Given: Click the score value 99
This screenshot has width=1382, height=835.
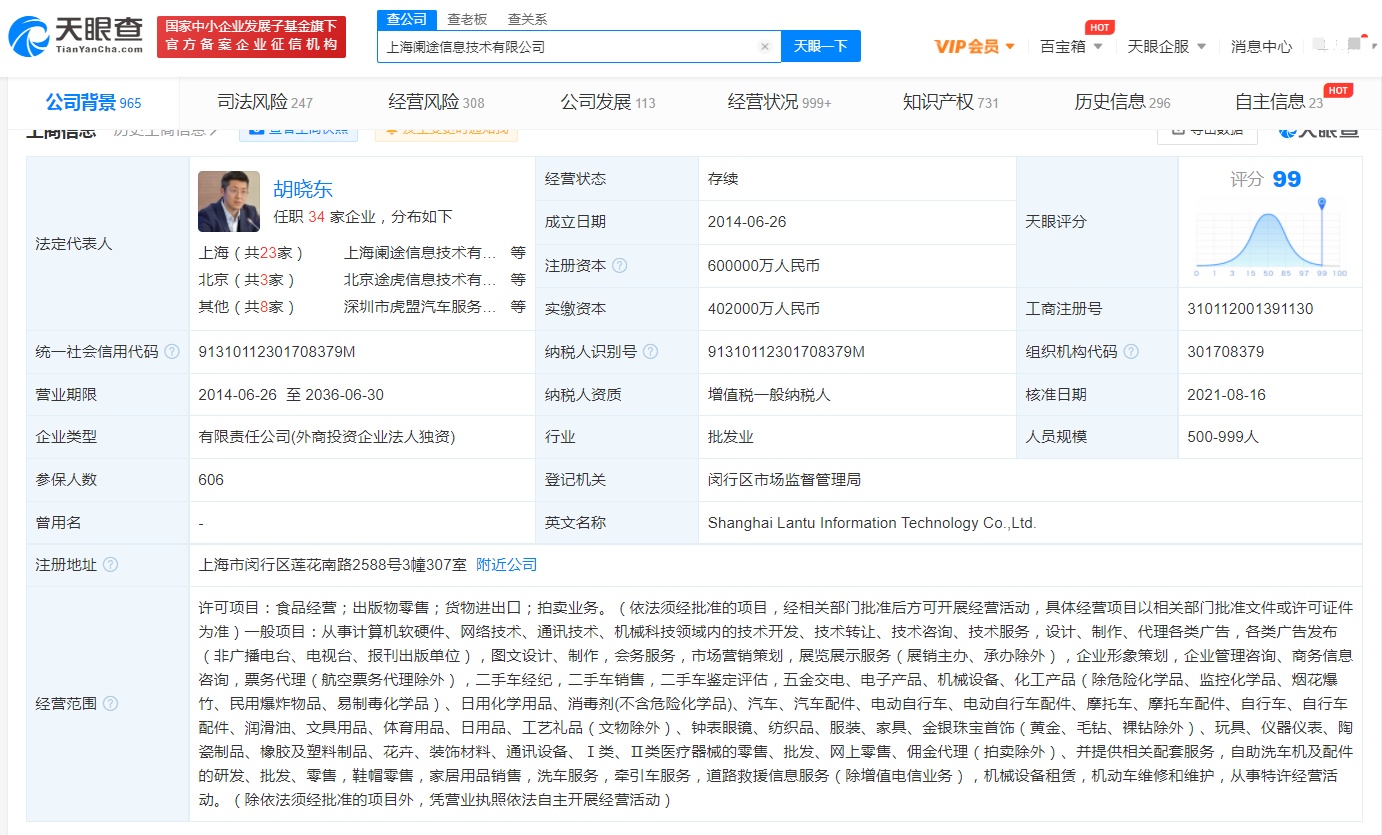Looking at the screenshot, I should [x=1287, y=179].
